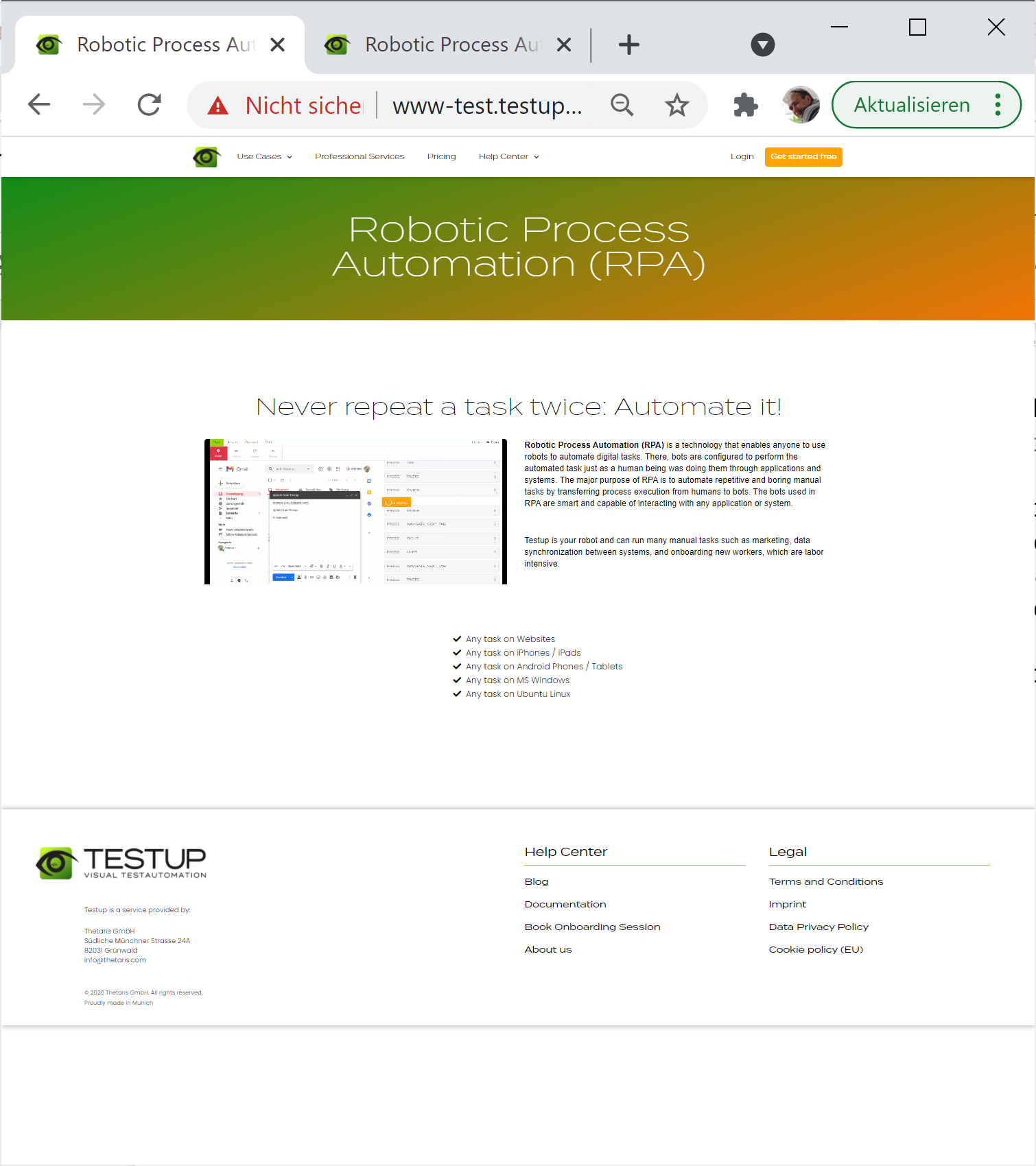Open Professional Services page

pyautogui.click(x=360, y=156)
